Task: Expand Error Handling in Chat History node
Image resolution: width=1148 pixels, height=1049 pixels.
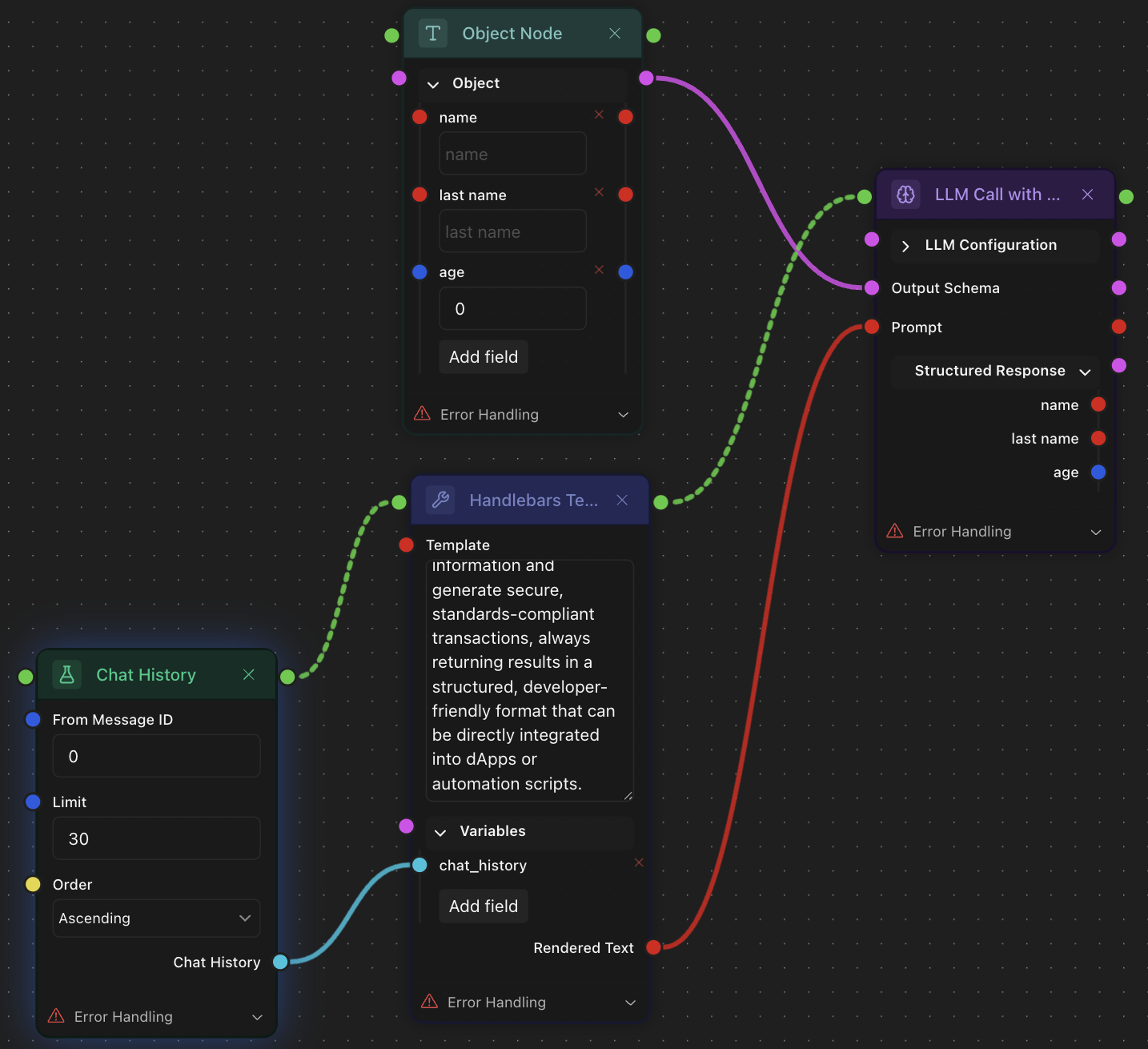Action: click(x=257, y=1017)
